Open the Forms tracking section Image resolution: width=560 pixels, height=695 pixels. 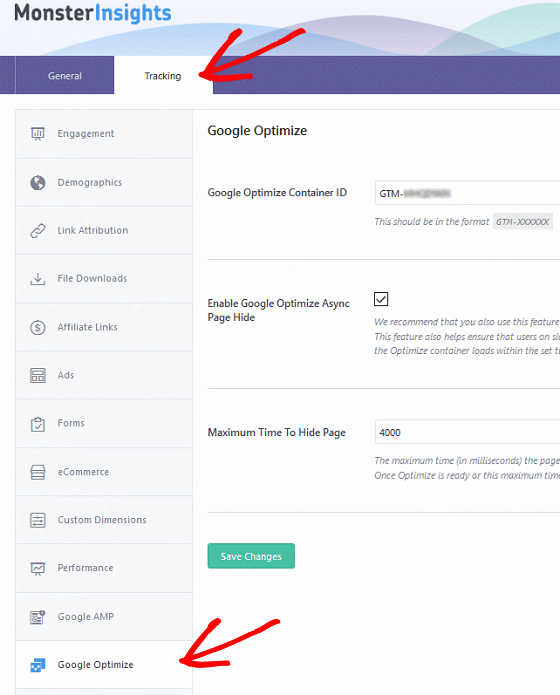[104, 423]
